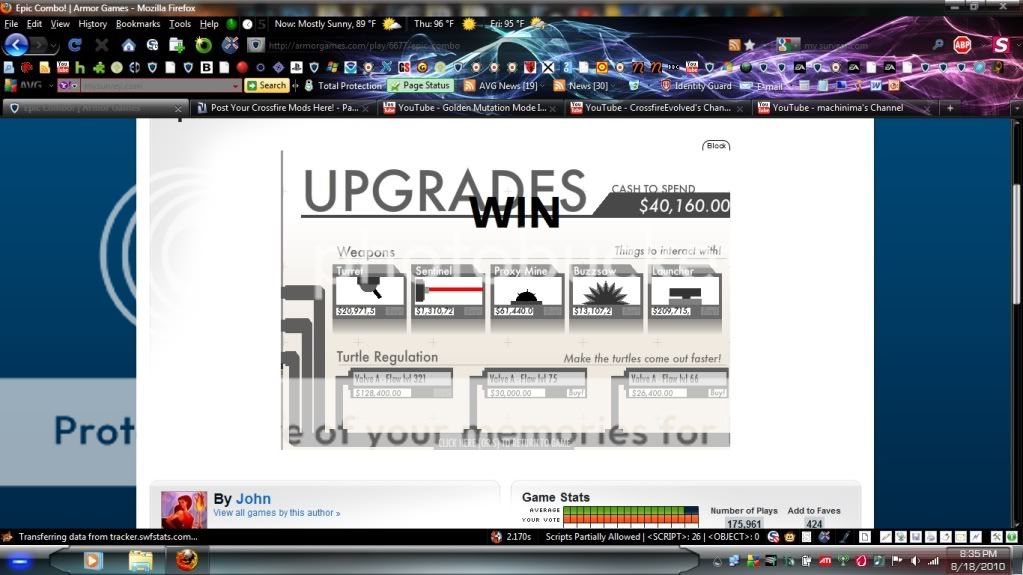Buy the $30,000 Valve A flow upgrade
1023x575 pixels.
tap(576, 393)
